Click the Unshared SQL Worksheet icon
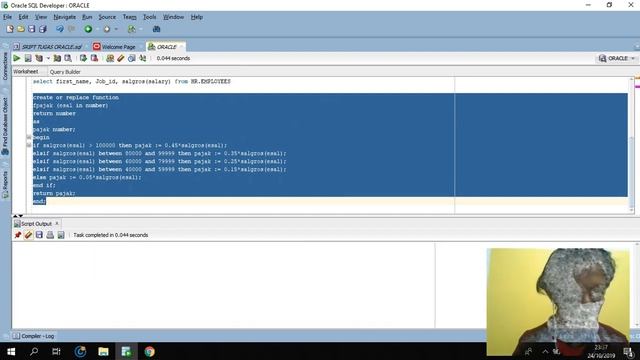The width and height of the screenshot is (640, 360). (110, 58)
